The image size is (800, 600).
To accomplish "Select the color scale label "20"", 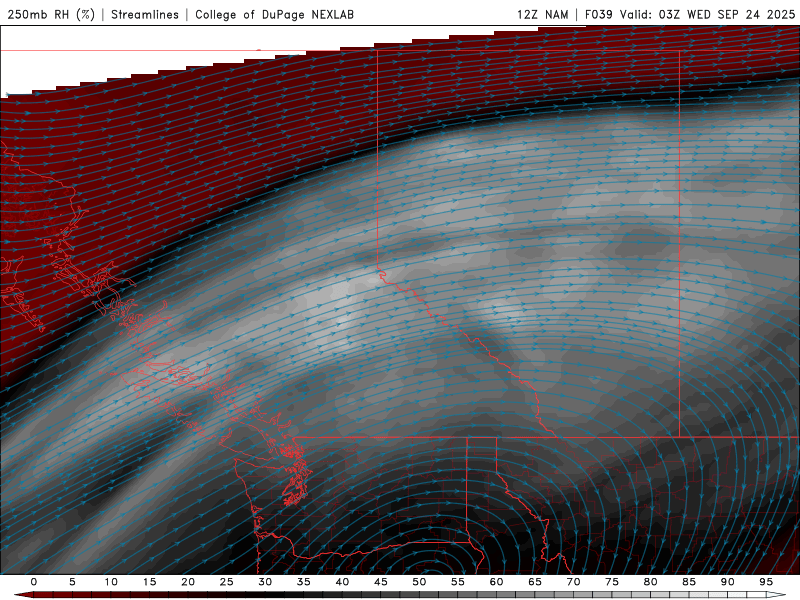I will [188, 582].
